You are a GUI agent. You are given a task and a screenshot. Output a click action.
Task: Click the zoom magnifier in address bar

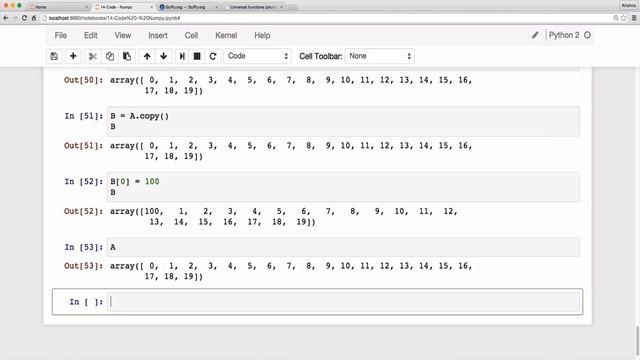point(616,18)
